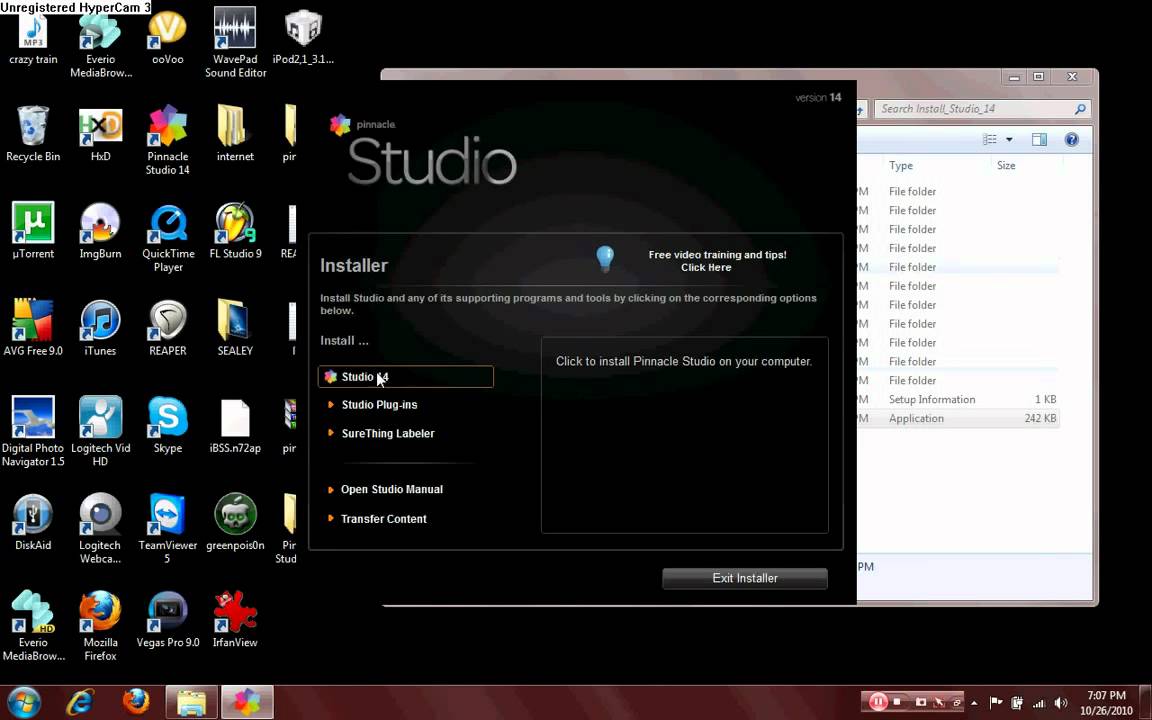
Task: Select the Application 242 KB file row
Action: click(x=958, y=419)
